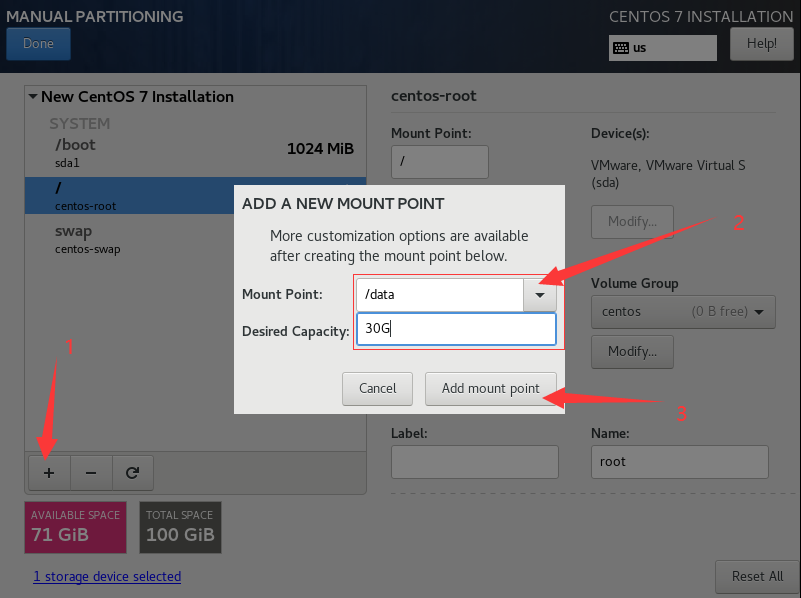Click the centos-root heading text
The height and width of the screenshot is (598, 801).
(x=434, y=96)
